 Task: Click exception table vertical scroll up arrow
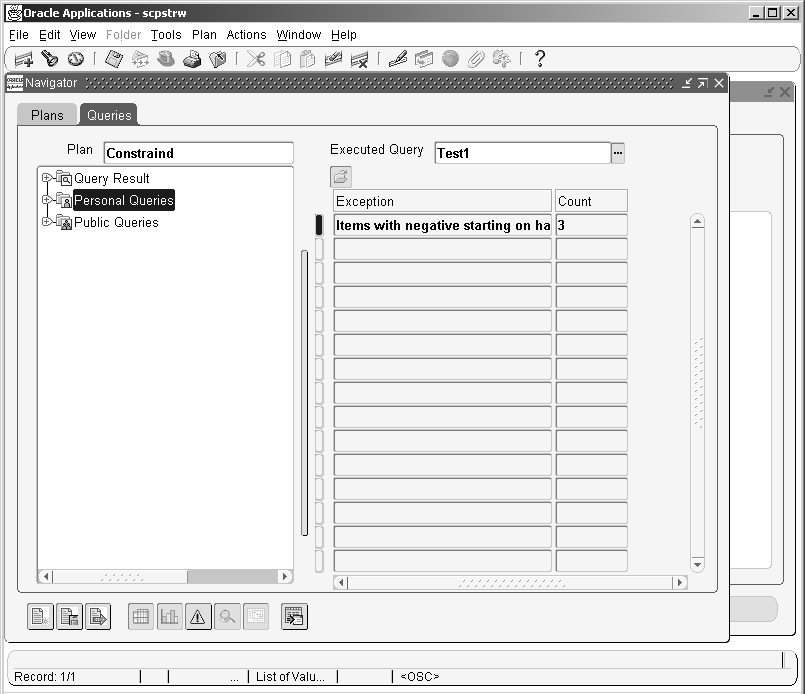point(697,222)
